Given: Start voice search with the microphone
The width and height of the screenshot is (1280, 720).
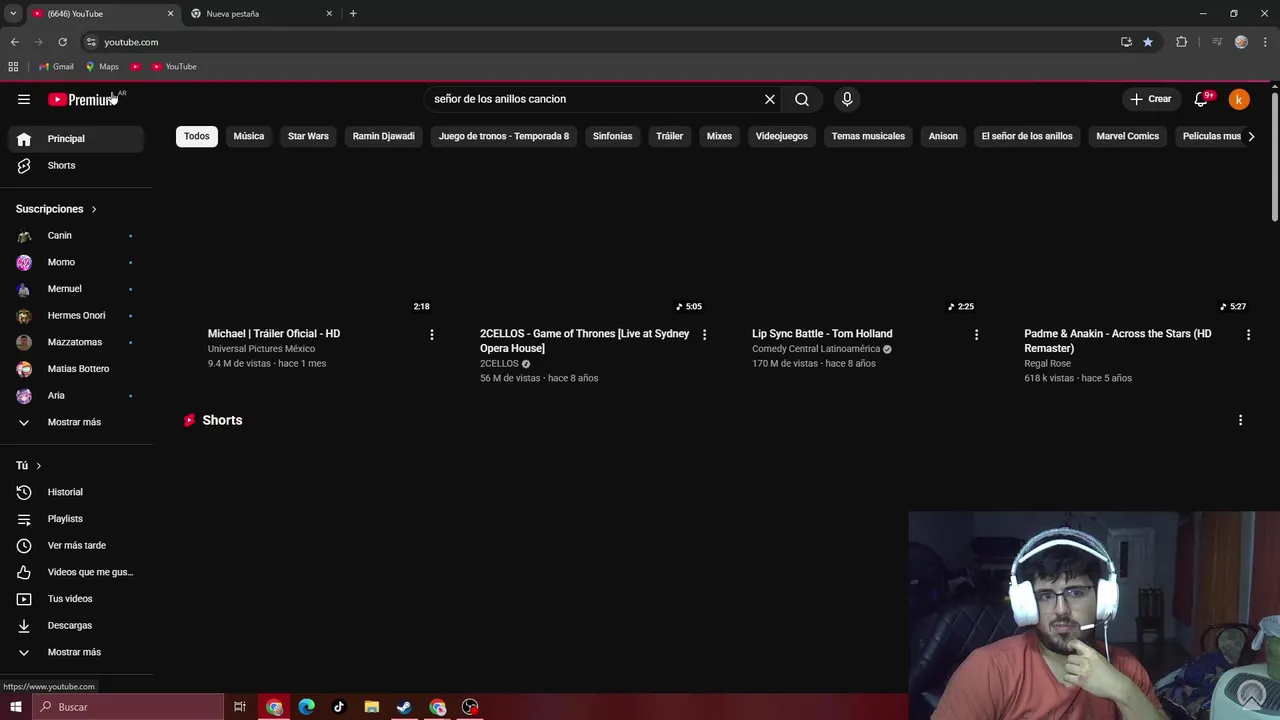Looking at the screenshot, I should click(x=847, y=99).
